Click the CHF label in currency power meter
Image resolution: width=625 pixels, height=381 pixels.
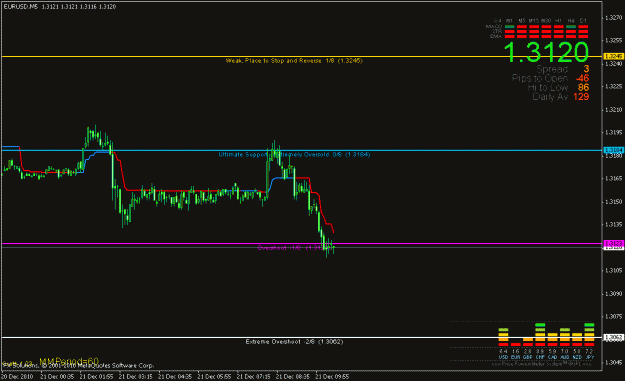click(540, 357)
